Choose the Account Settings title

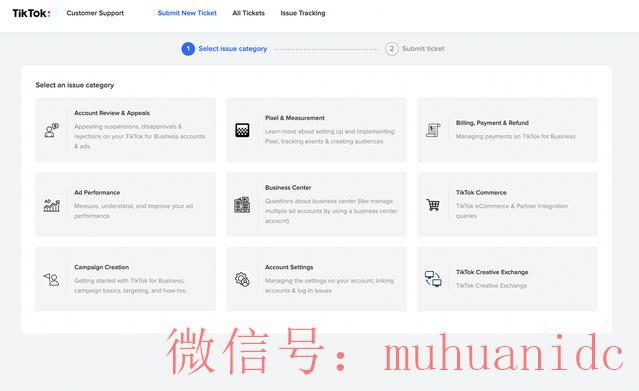(289, 267)
